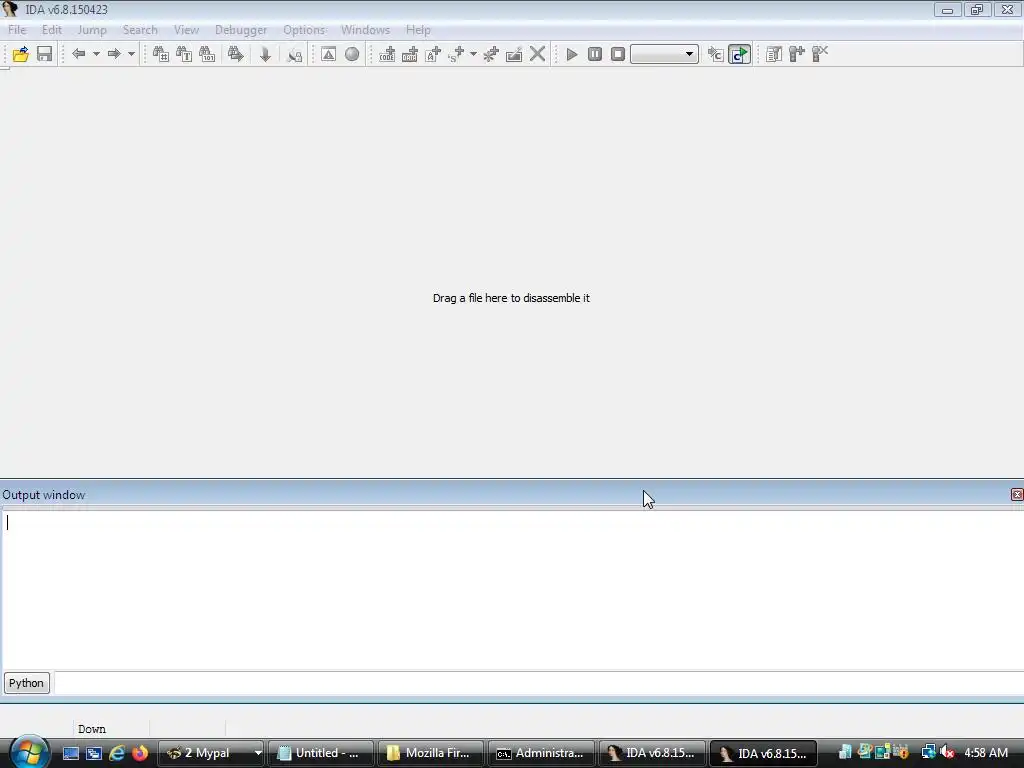This screenshot has width=1024, height=768.
Task: Click the convert to ASCII string icon
Action: (x=433, y=54)
